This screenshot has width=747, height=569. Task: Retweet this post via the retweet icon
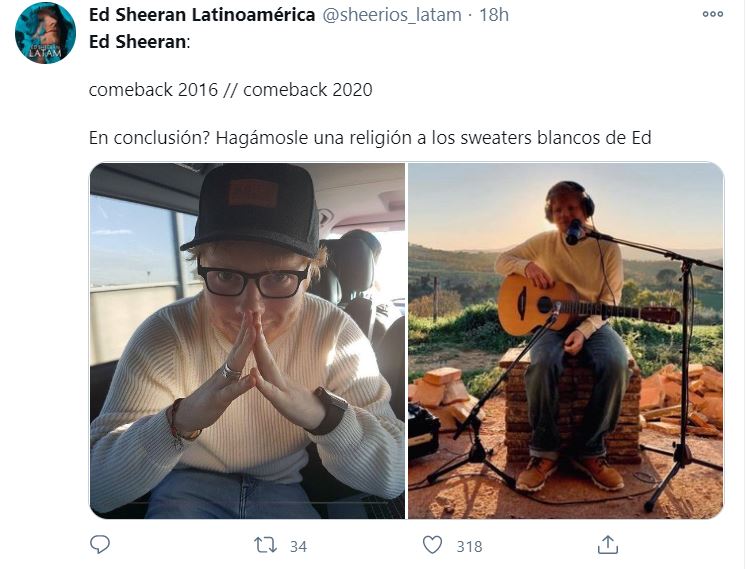click(265, 545)
